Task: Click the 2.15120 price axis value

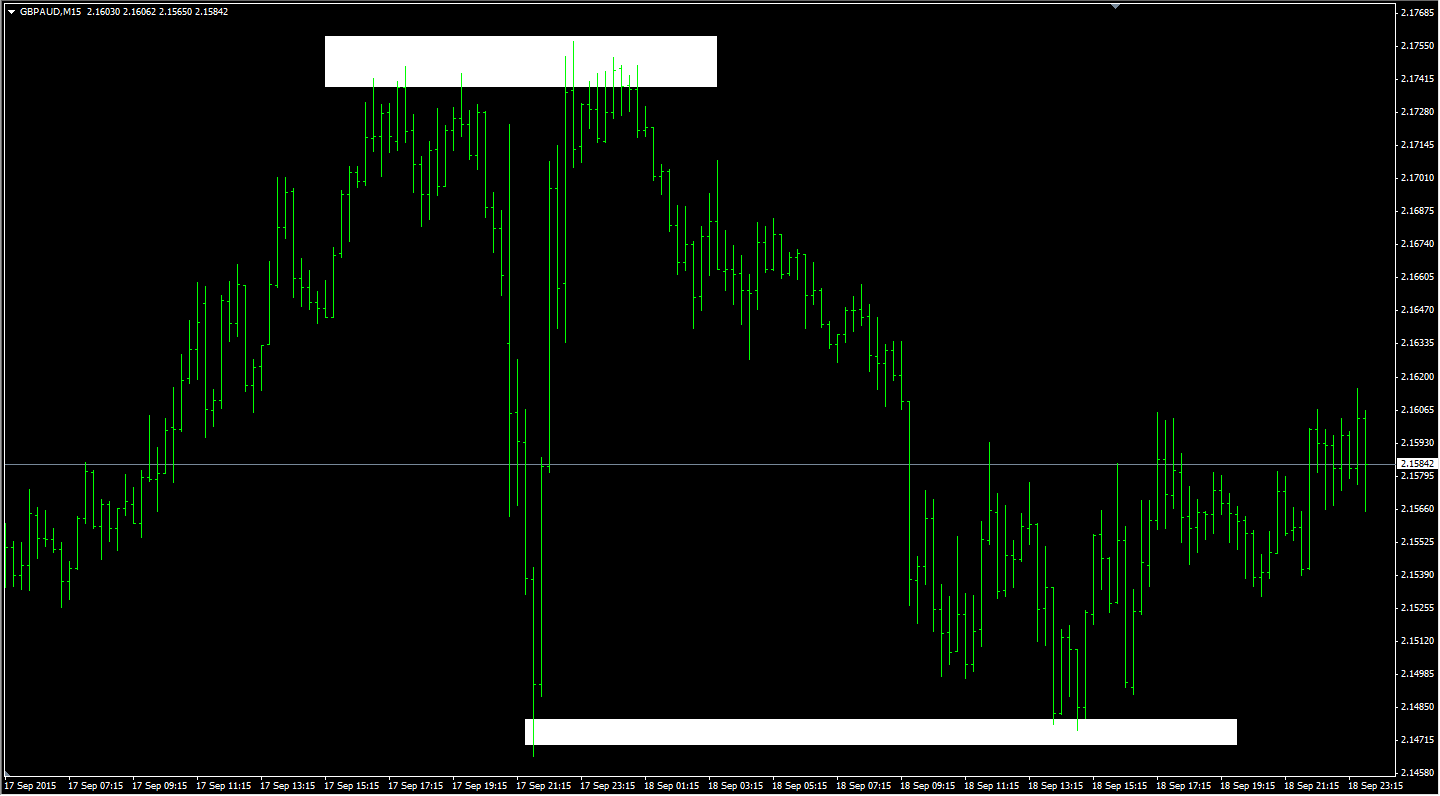Action: pyautogui.click(x=1416, y=641)
